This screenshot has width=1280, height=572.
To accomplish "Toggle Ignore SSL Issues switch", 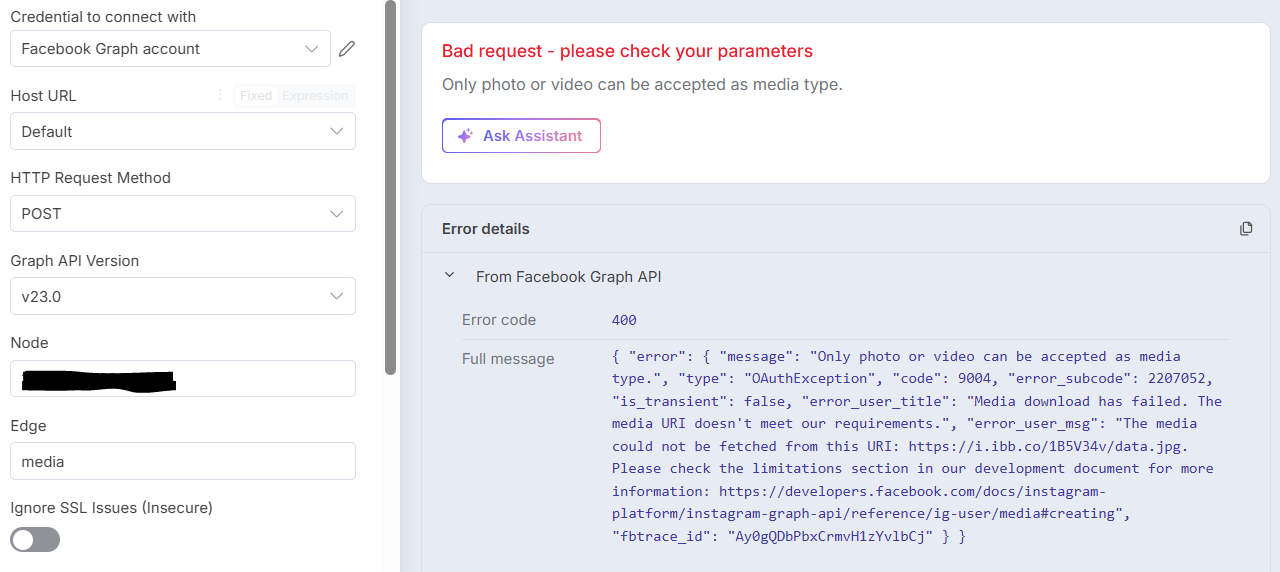I will pos(35,540).
